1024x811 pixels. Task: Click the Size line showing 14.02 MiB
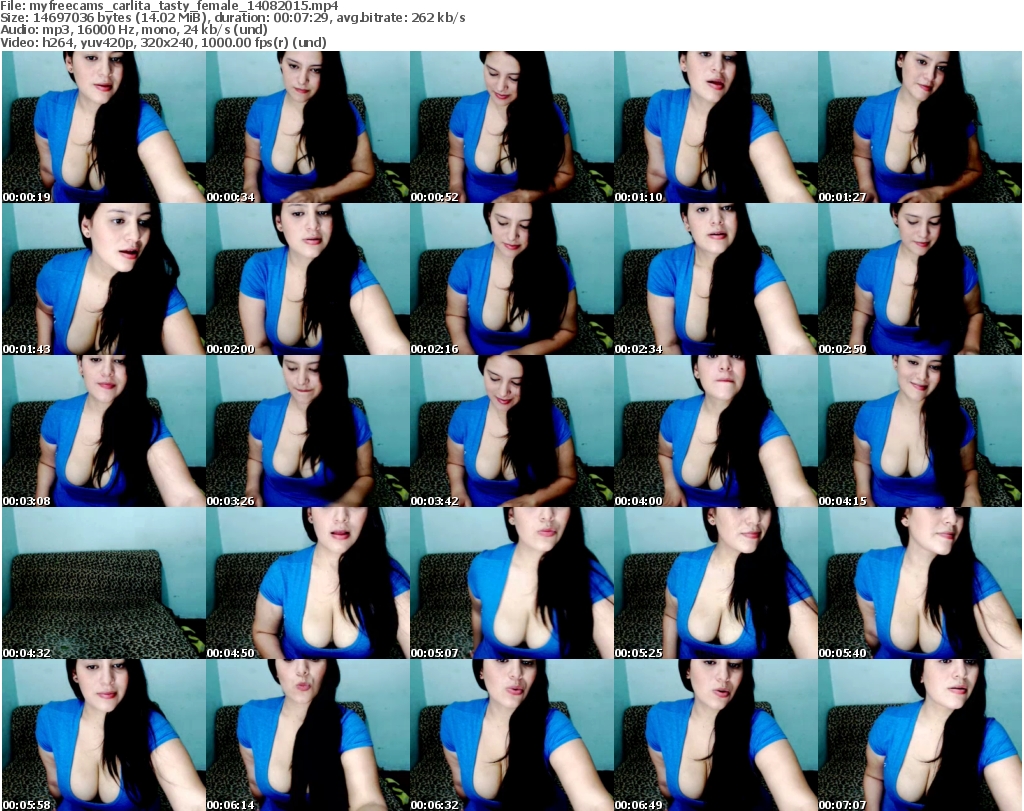pos(233,18)
